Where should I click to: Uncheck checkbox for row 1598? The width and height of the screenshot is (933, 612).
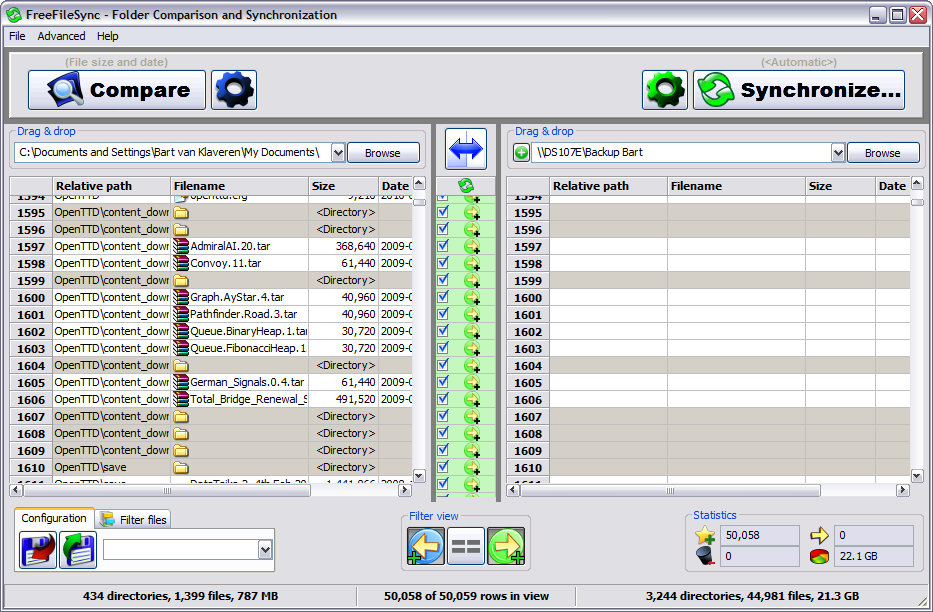tap(443, 262)
